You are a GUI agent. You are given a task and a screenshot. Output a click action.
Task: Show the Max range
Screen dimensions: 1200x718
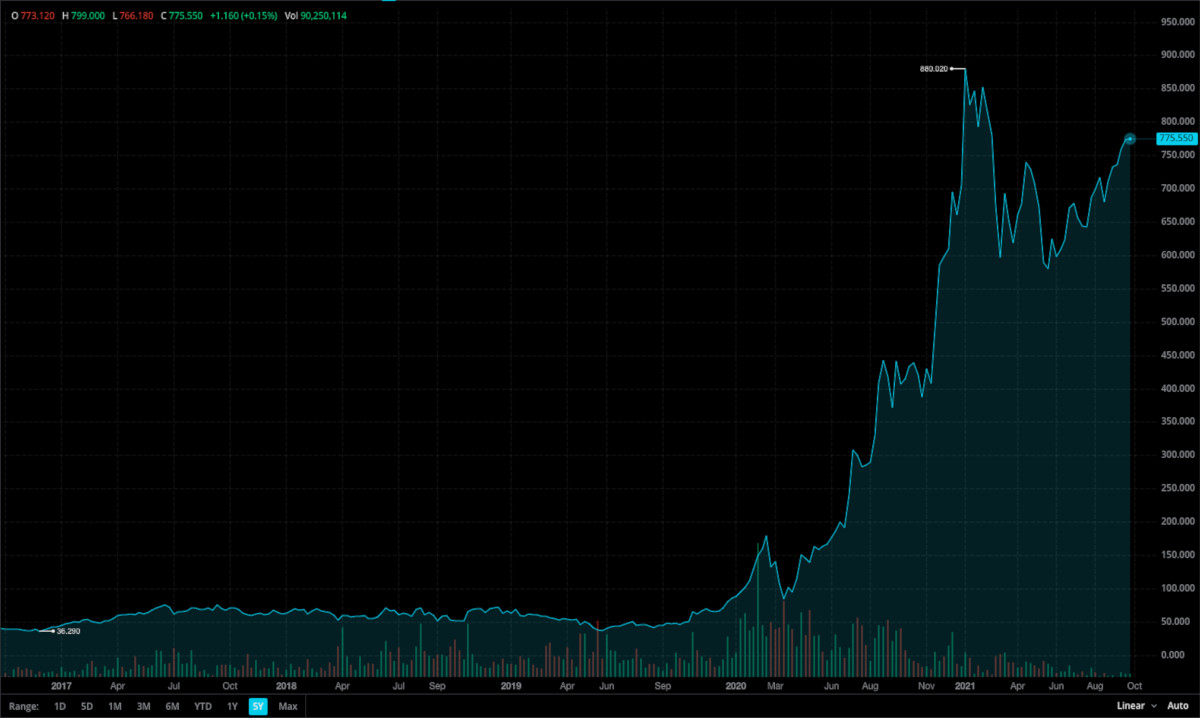coord(288,707)
